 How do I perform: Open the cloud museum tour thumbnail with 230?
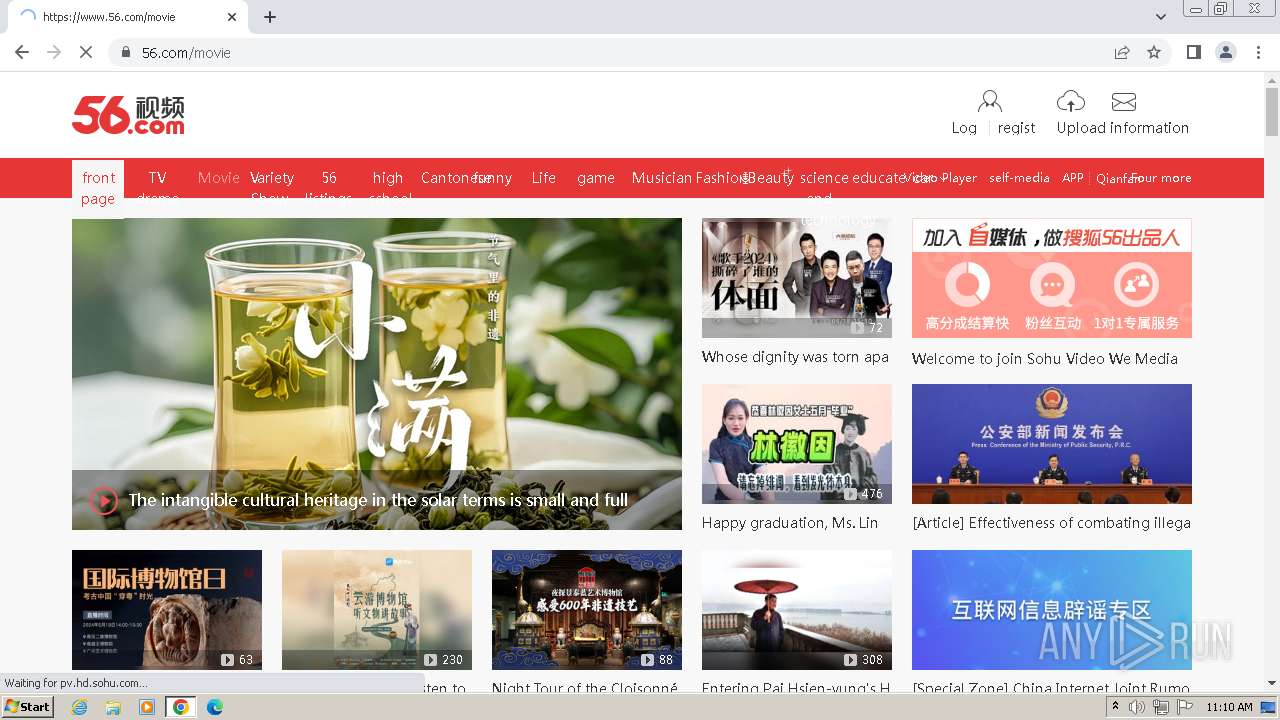pyautogui.click(x=377, y=610)
